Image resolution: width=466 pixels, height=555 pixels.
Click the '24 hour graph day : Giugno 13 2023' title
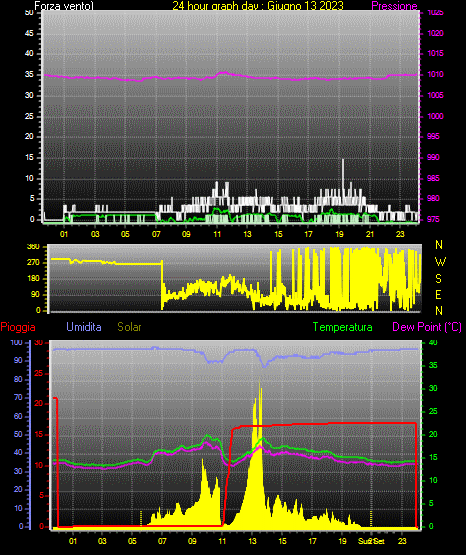[258, 6]
